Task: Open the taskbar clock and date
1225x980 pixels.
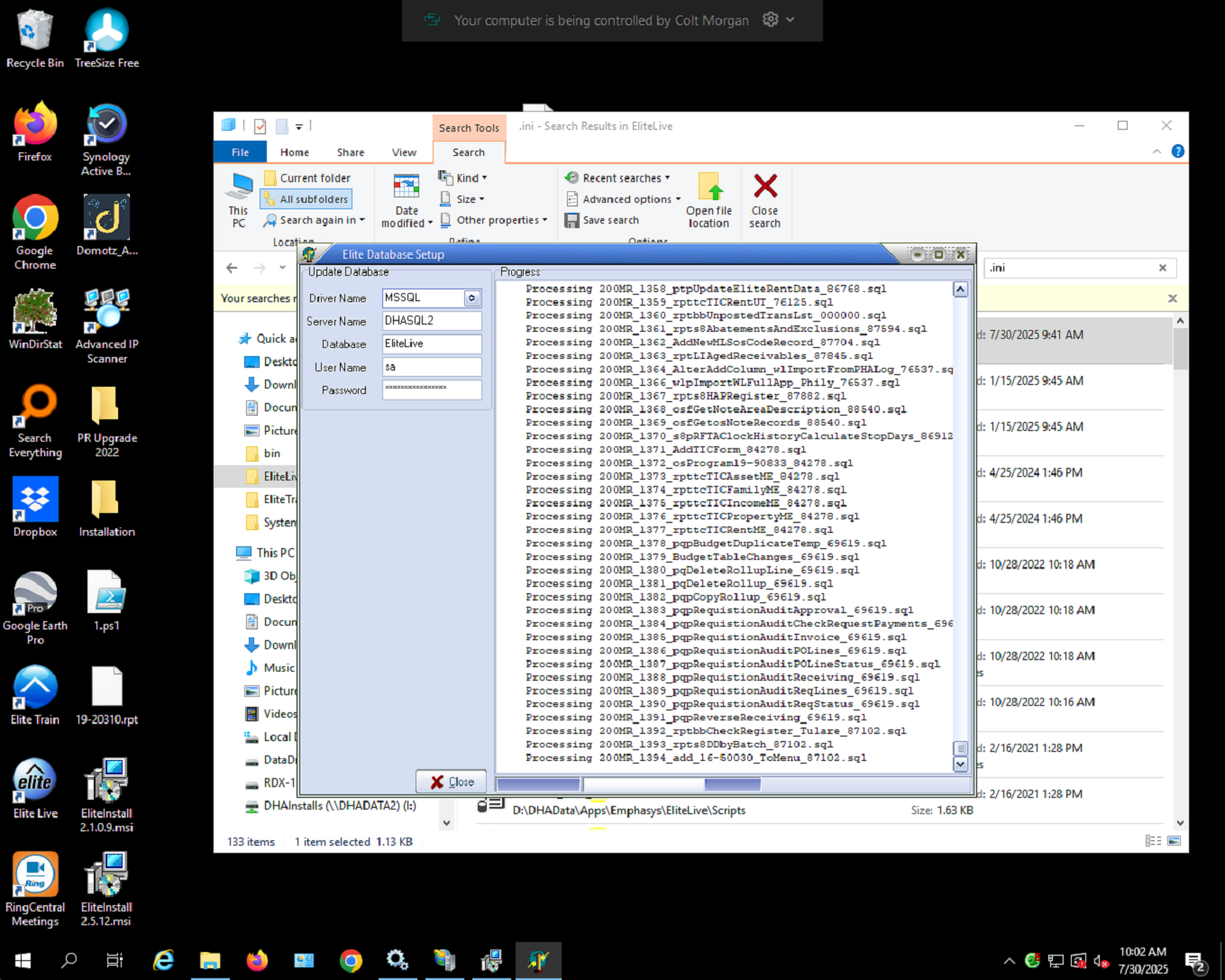Action: 1143,960
